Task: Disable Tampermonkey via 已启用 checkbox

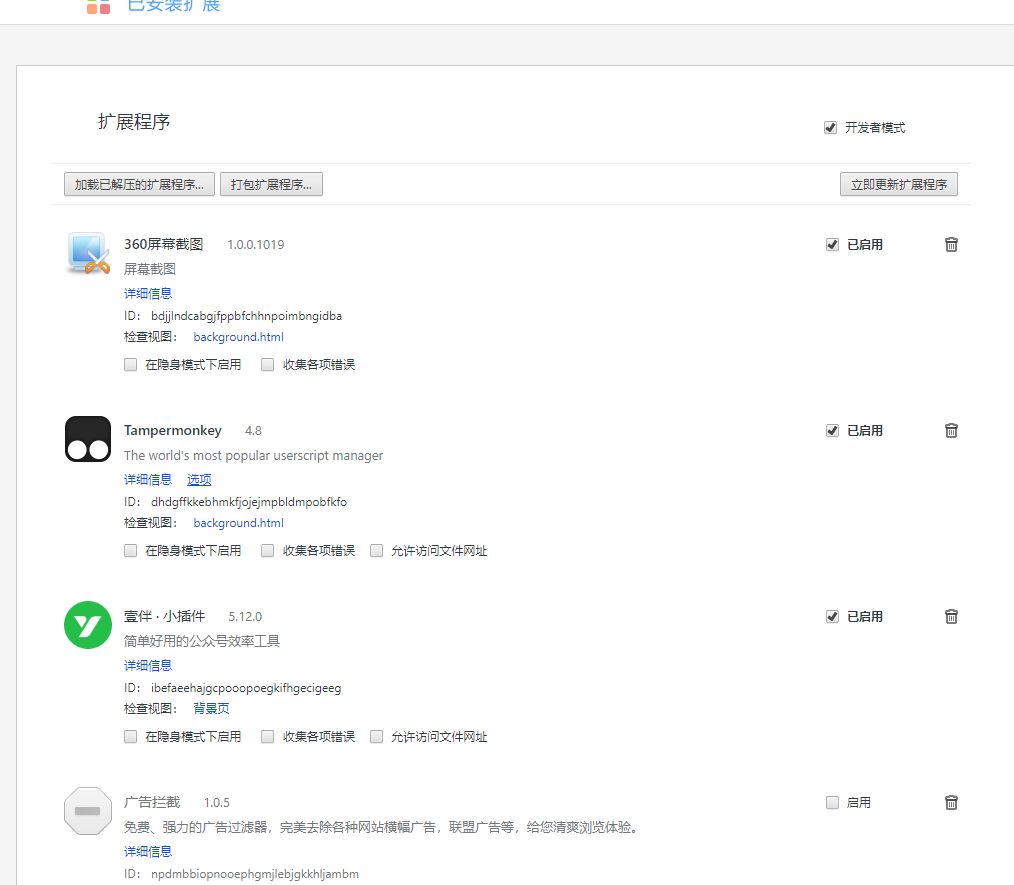Action: pos(832,431)
